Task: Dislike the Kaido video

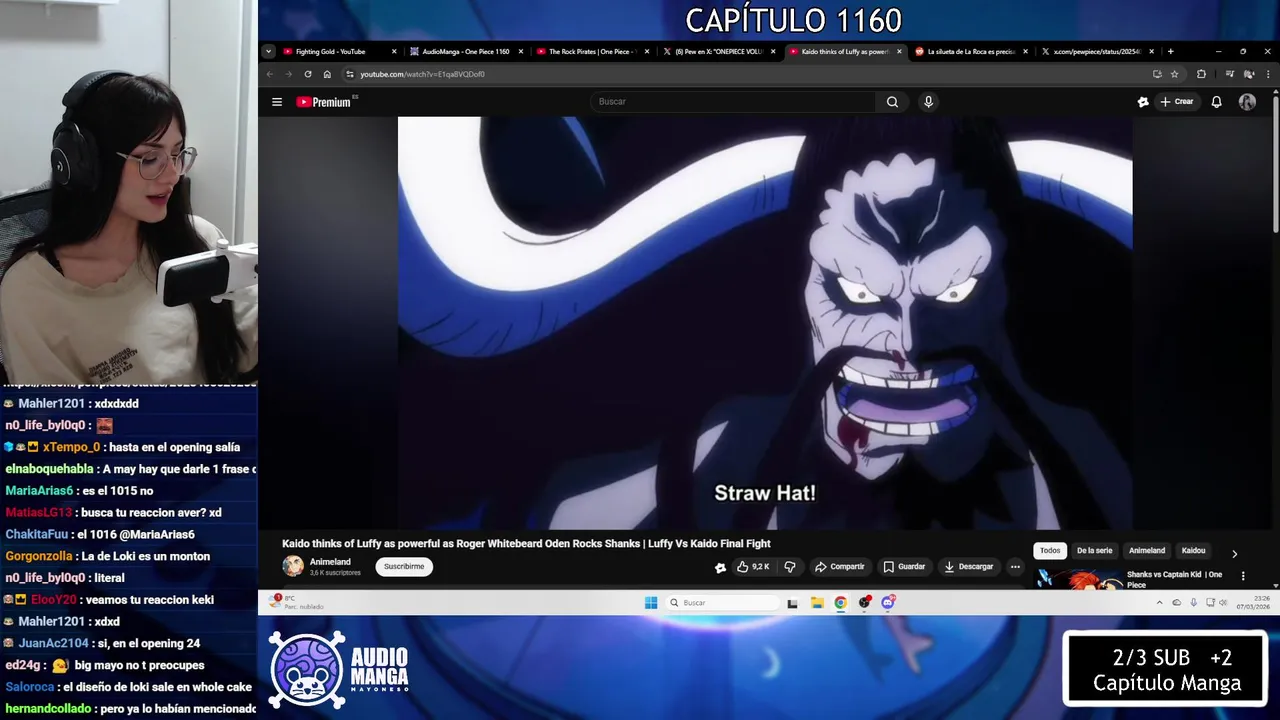Action: (x=789, y=567)
